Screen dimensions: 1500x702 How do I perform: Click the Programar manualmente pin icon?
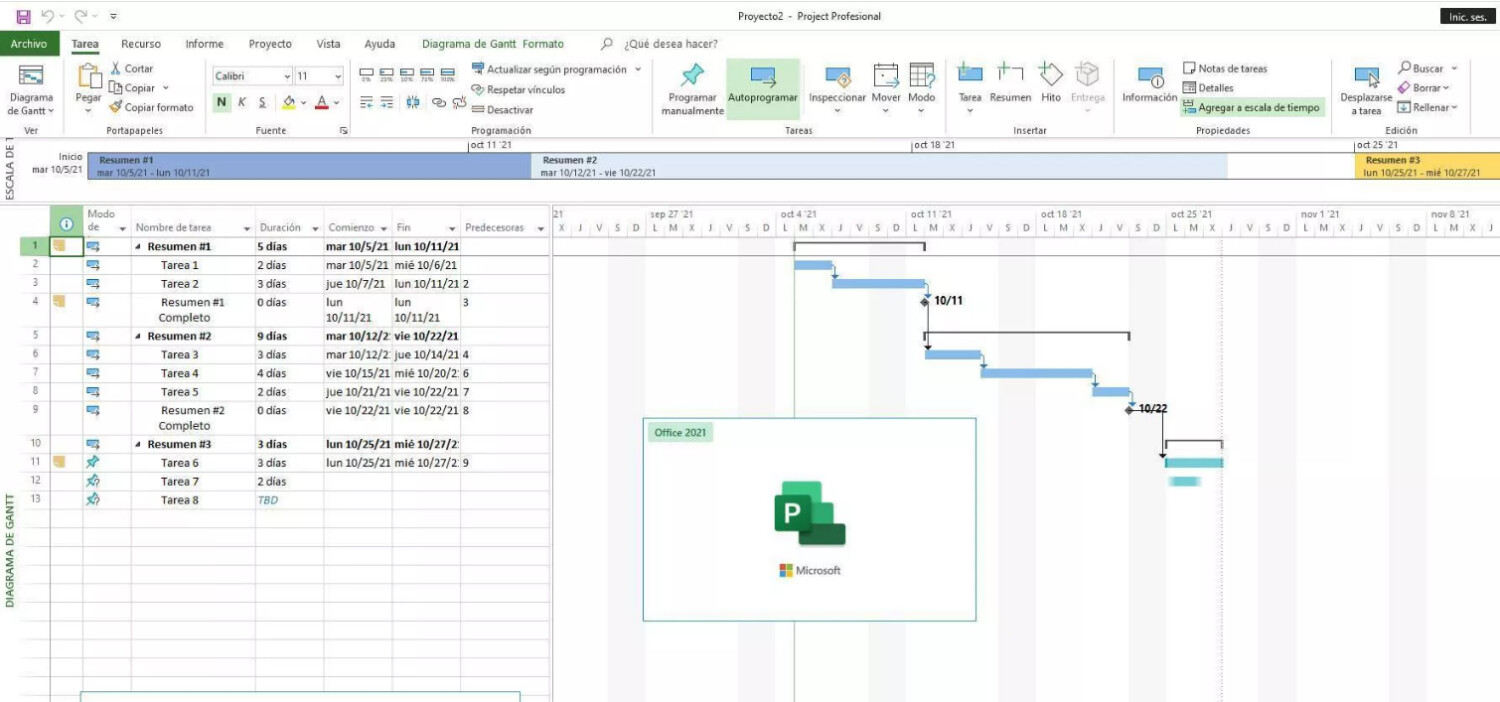pyautogui.click(x=692, y=77)
